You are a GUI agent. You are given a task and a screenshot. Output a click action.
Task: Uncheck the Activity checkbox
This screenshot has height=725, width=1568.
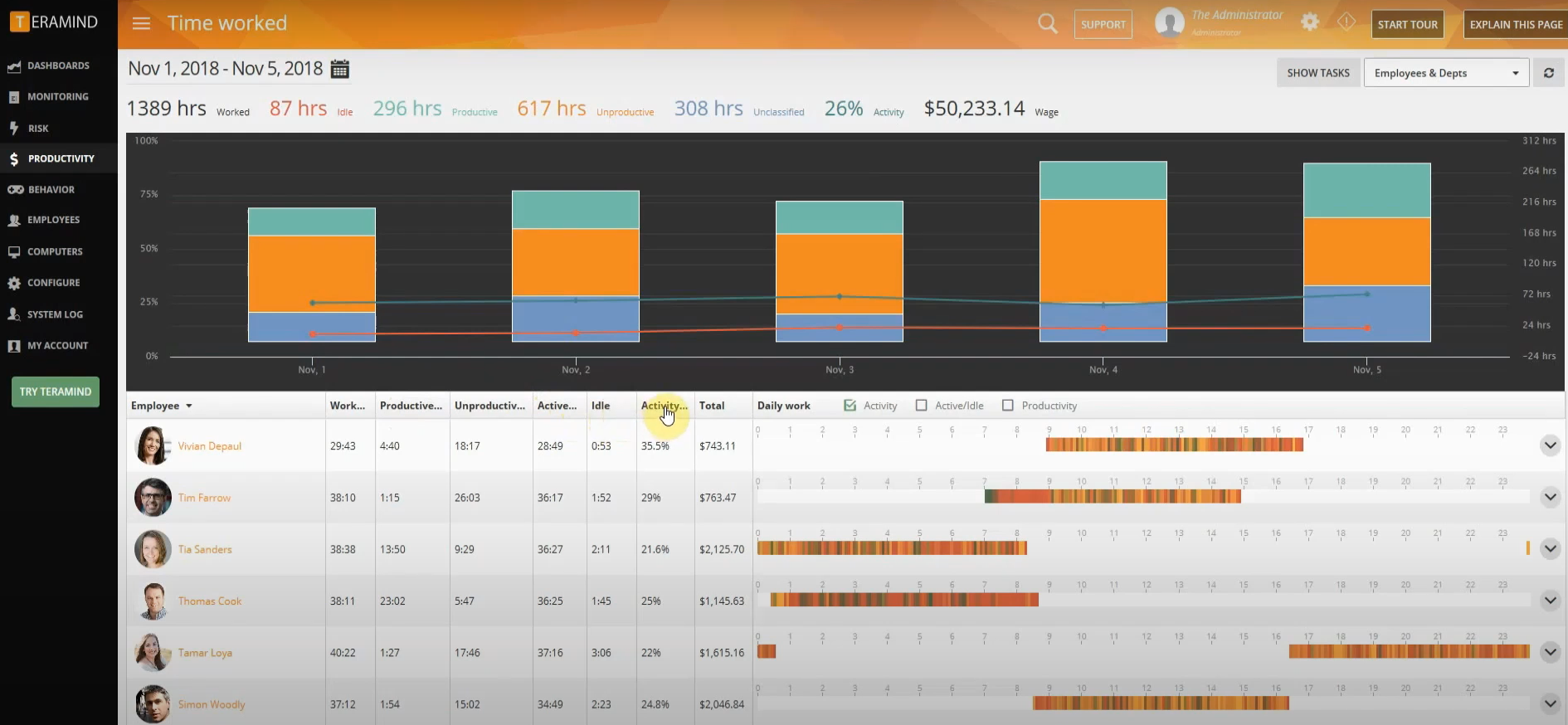click(850, 406)
